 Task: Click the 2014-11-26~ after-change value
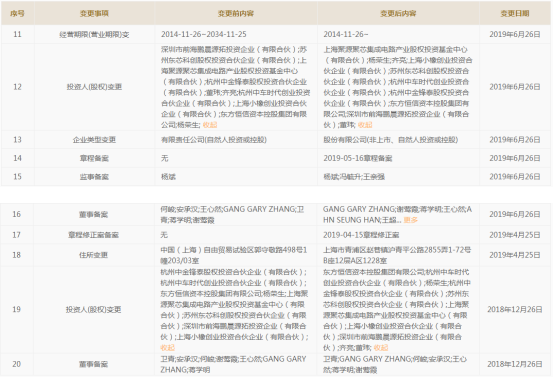click(346, 34)
